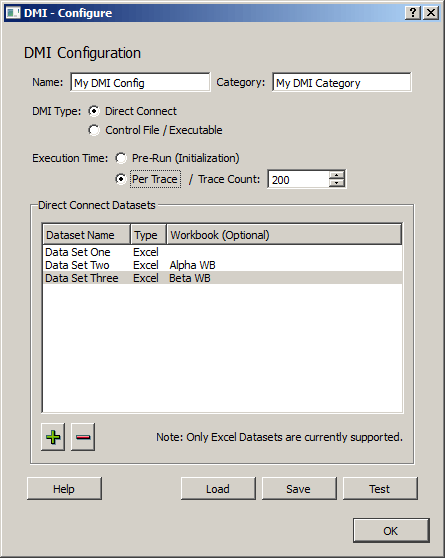
Task: Select the Data Set Two row
Action: pos(222,265)
